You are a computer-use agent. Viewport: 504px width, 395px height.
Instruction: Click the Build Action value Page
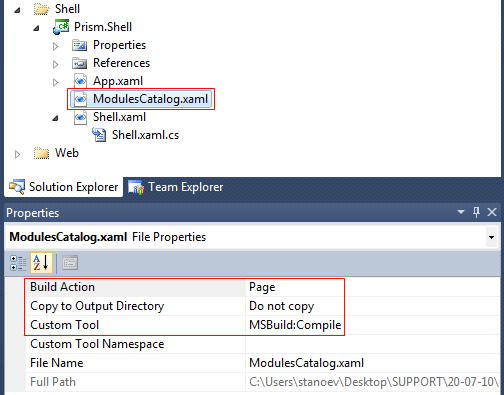point(262,287)
